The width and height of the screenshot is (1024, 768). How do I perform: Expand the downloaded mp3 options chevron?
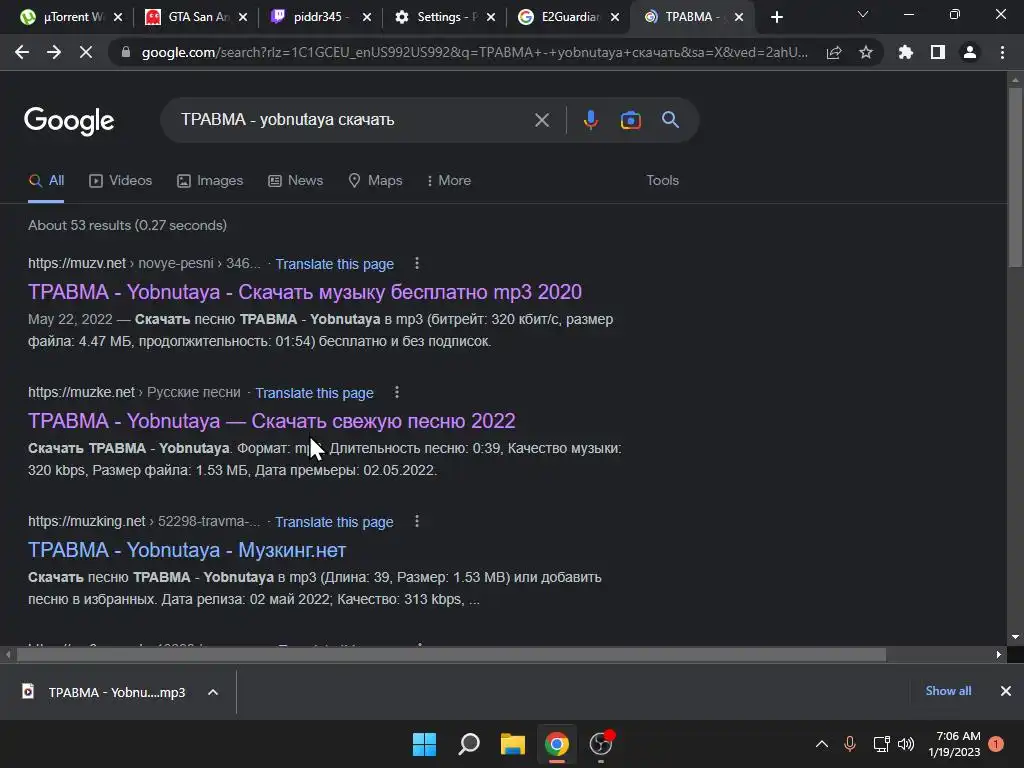pyautogui.click(x=213, y=692)
